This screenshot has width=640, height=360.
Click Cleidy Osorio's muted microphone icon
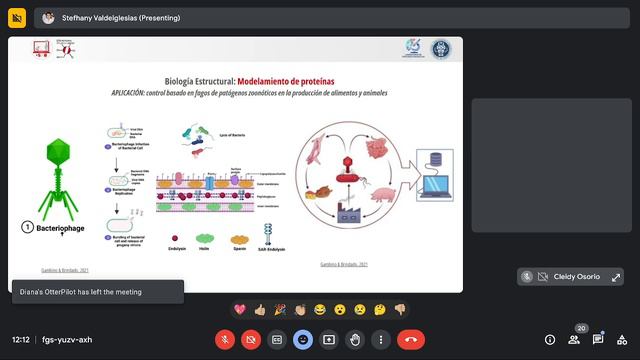tap(527, 277)
